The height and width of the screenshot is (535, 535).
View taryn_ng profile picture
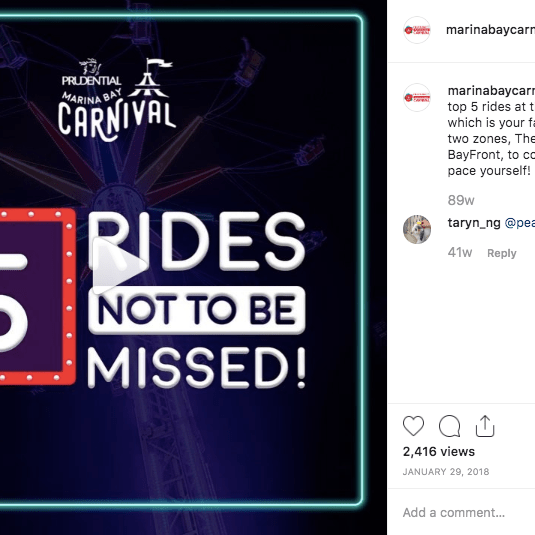417,229
